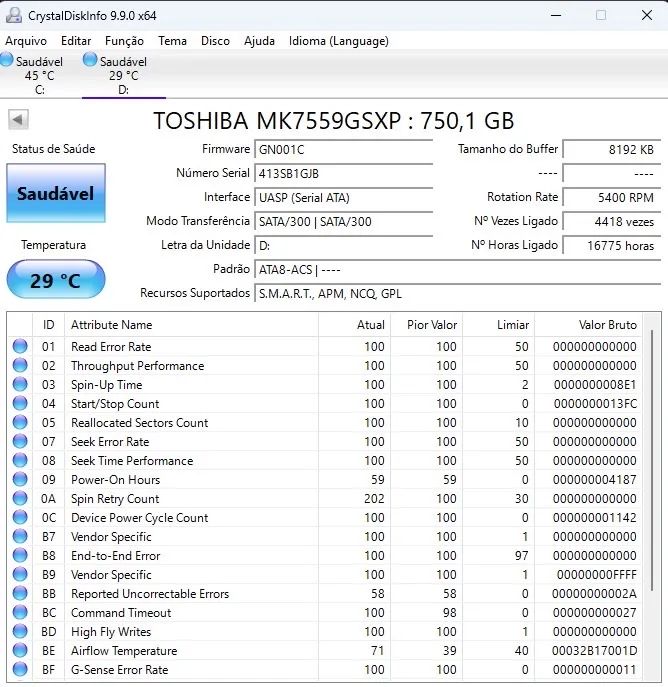
Task: Click the CrystalDiskInfo app icon in title bar
Action: pyautogui.click(x=14, y=15)
